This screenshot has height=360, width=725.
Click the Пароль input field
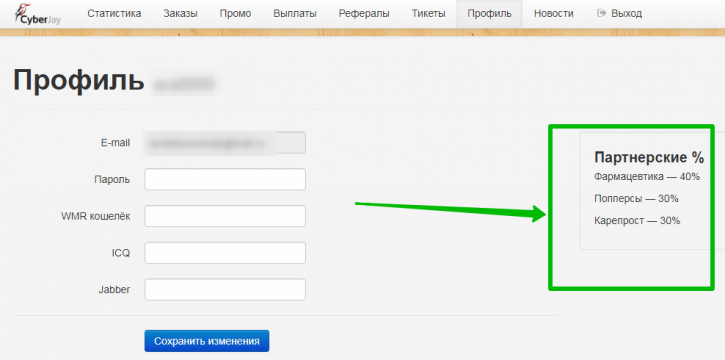225,179
